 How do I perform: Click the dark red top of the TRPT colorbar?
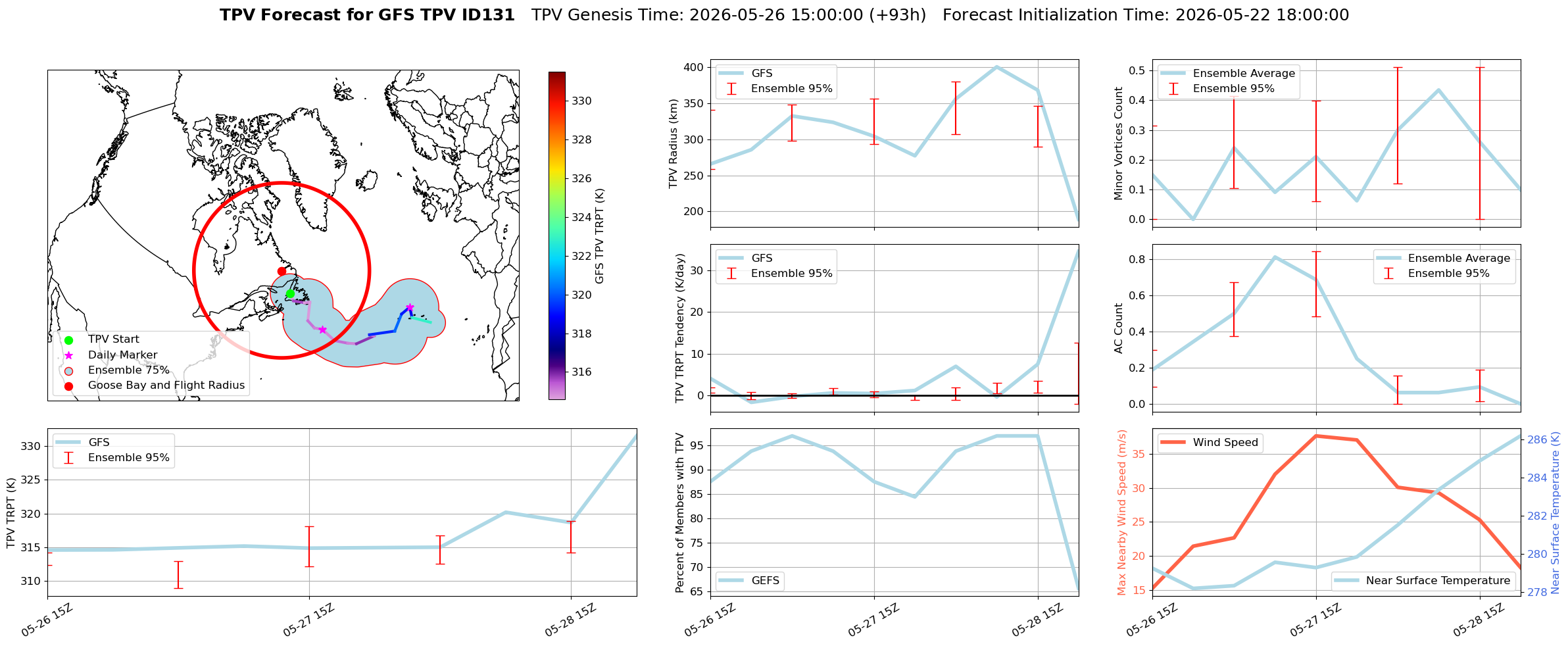click(557, 75)
